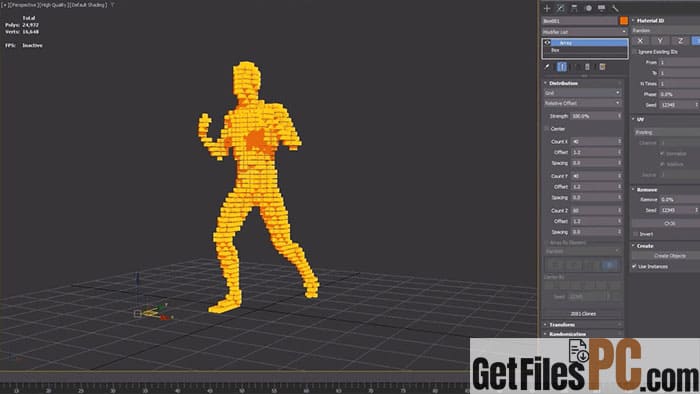700x394 pixels.
Task: Click the orange object color swatch
Action: click(x=624, y=21)
